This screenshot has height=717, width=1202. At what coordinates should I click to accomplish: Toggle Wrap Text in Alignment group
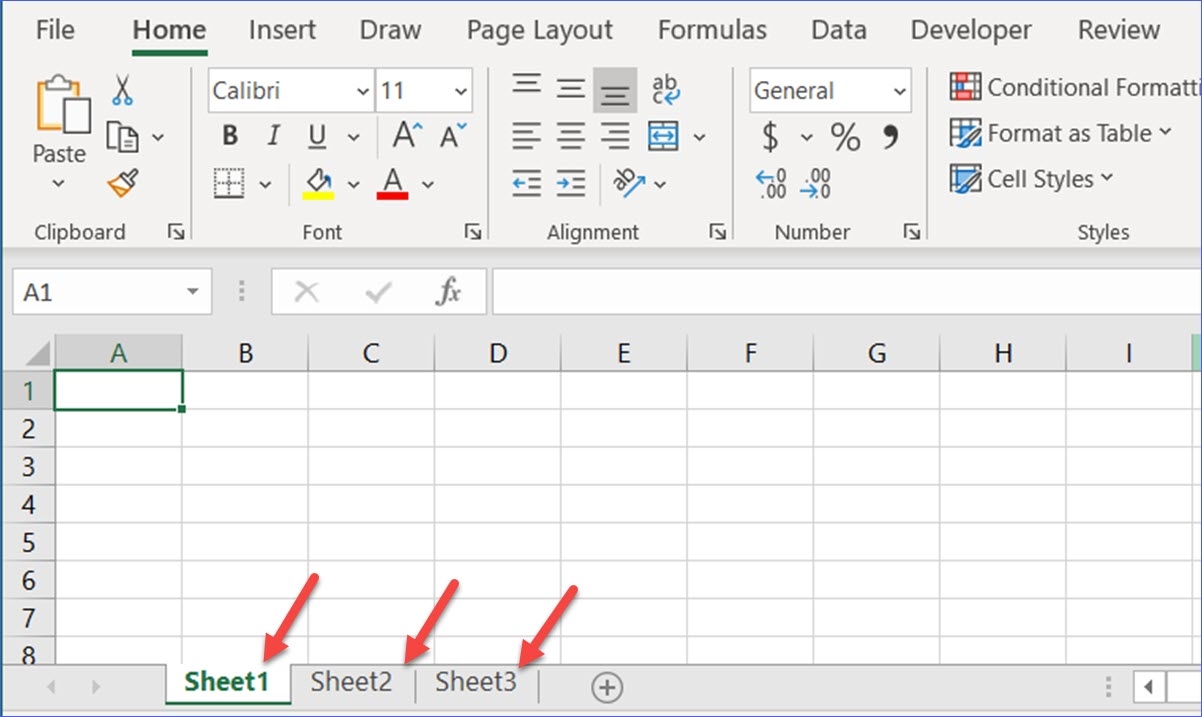point(666,89)
